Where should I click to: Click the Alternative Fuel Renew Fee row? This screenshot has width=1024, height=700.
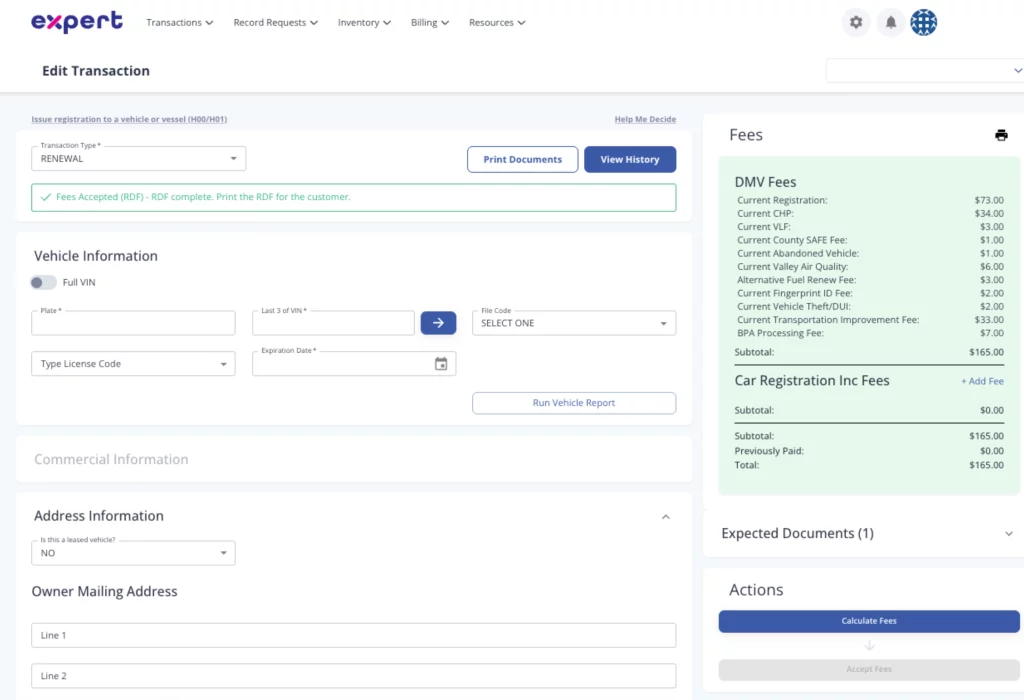coord(870,280)
